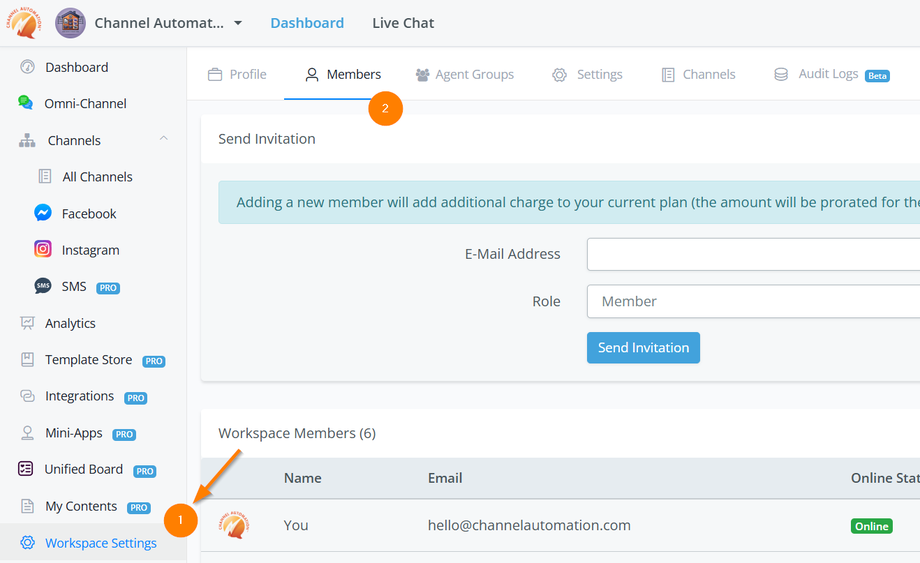Switch to the Agent Groups tab
This screenshot has width=920, height=563.
[465, 74]
